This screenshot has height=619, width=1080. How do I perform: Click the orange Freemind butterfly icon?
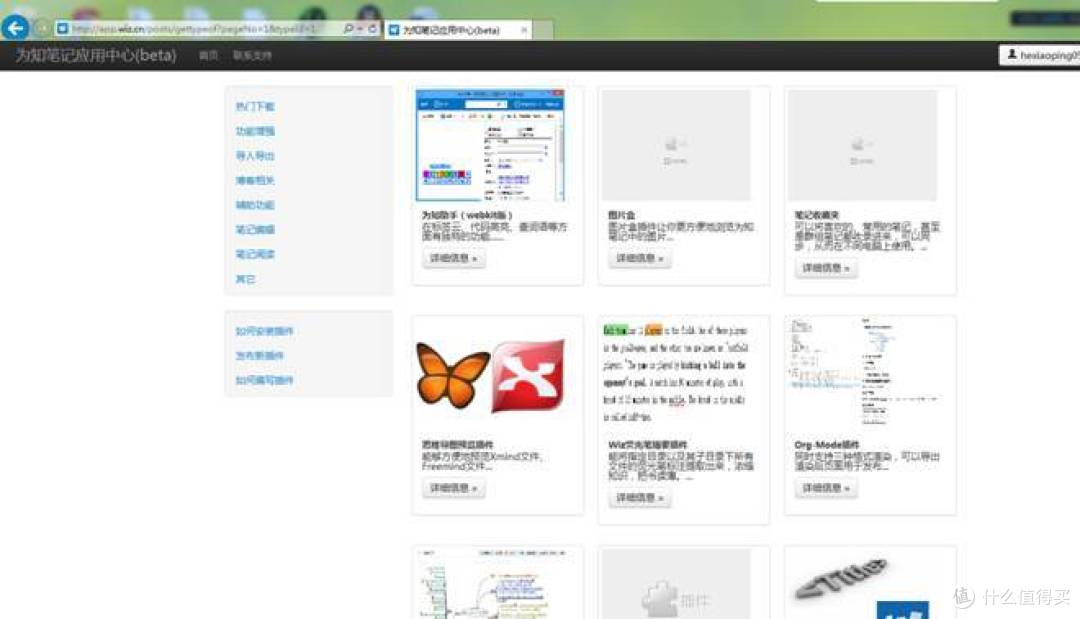click(x=453, y=375)
